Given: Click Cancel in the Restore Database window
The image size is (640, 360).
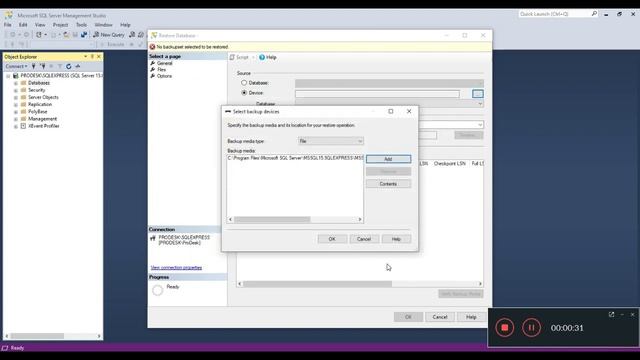Looking at the screenshot, I should 440,317.
